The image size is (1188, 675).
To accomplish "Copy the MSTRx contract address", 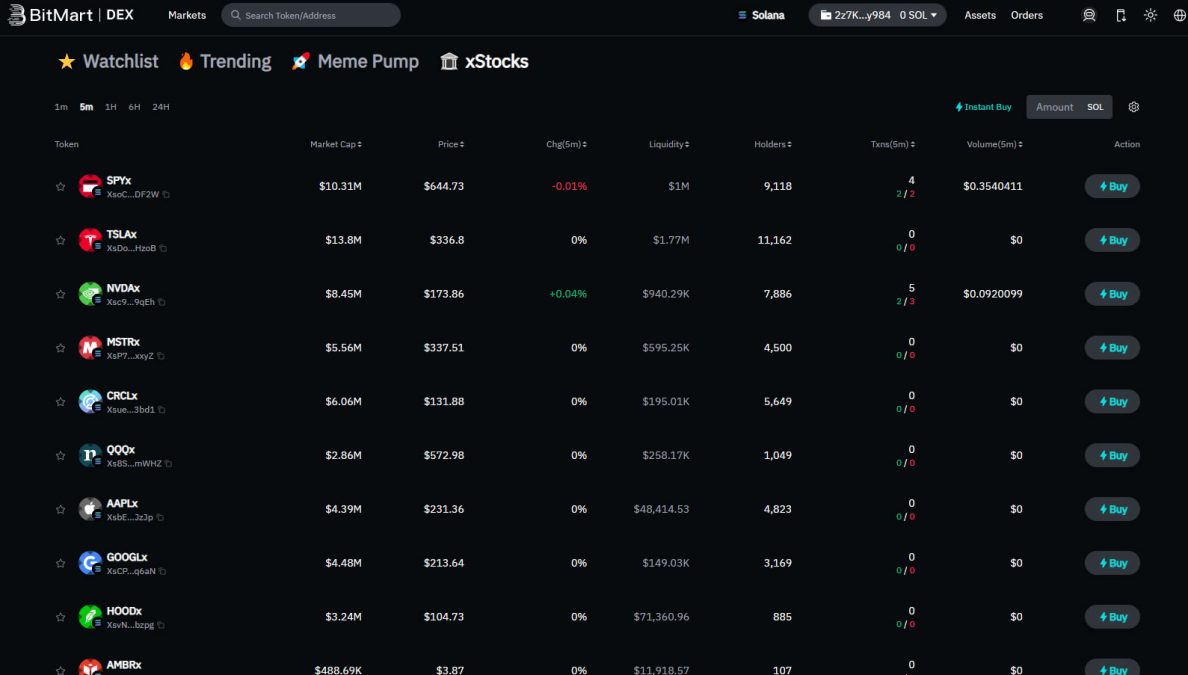I will [x=161, y=356].
